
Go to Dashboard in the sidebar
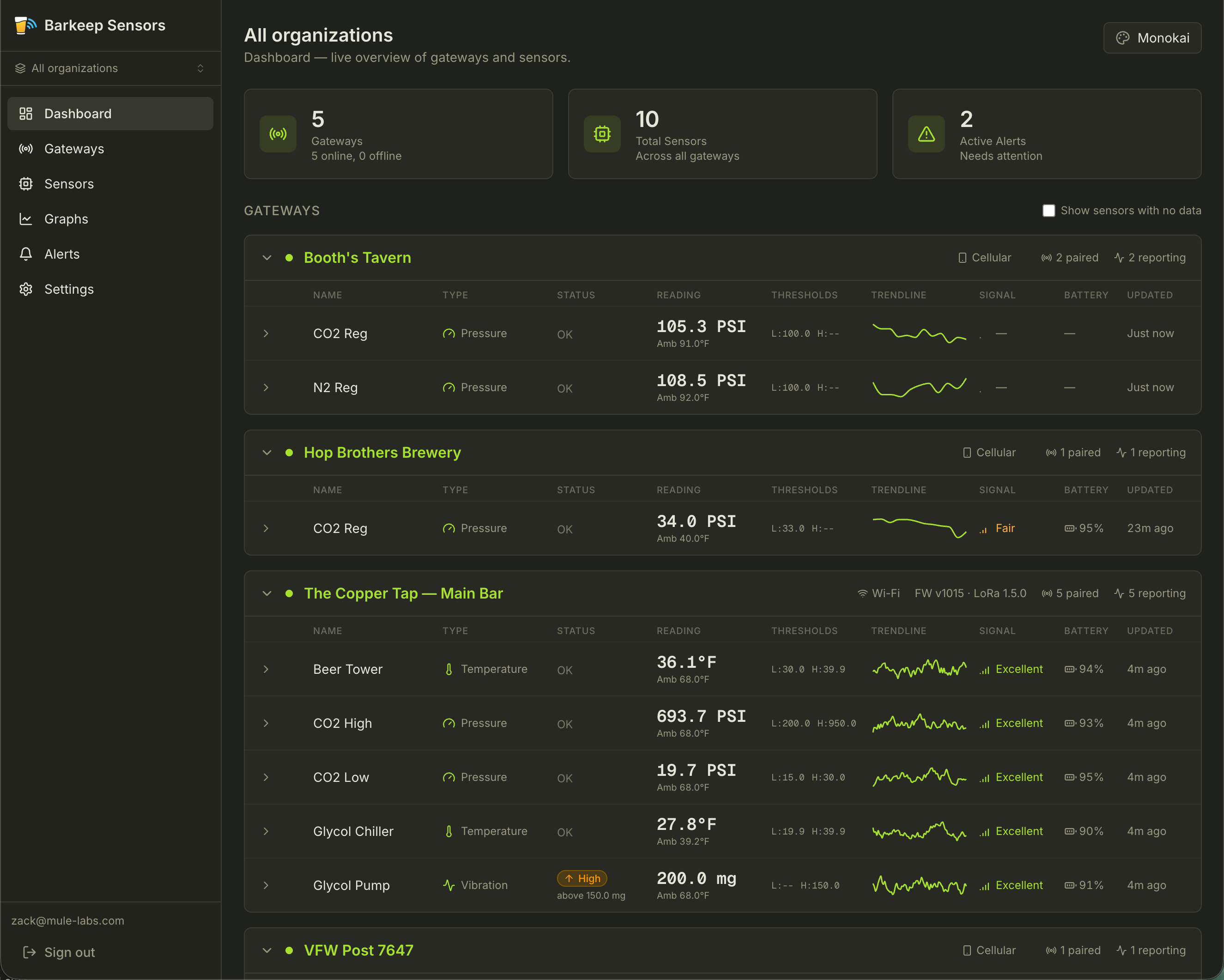[110, 114]
